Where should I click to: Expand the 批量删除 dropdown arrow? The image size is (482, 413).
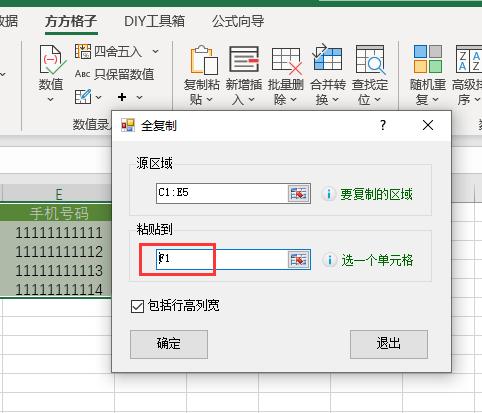click(x=293, y=99)
